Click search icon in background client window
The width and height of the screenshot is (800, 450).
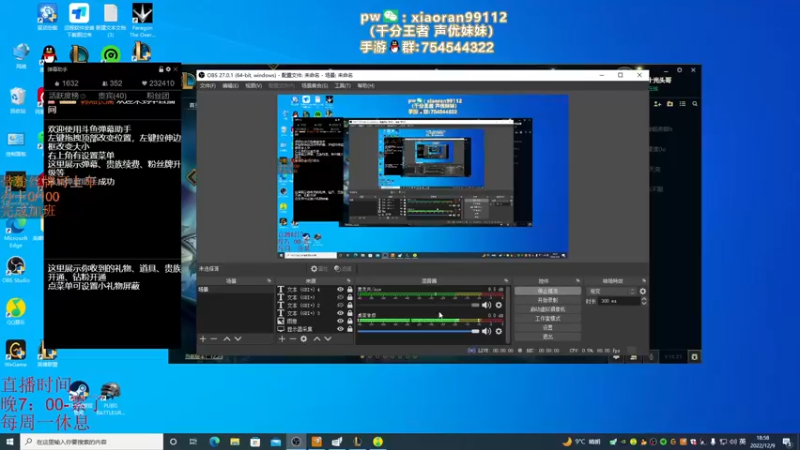(x=695, y=104)
